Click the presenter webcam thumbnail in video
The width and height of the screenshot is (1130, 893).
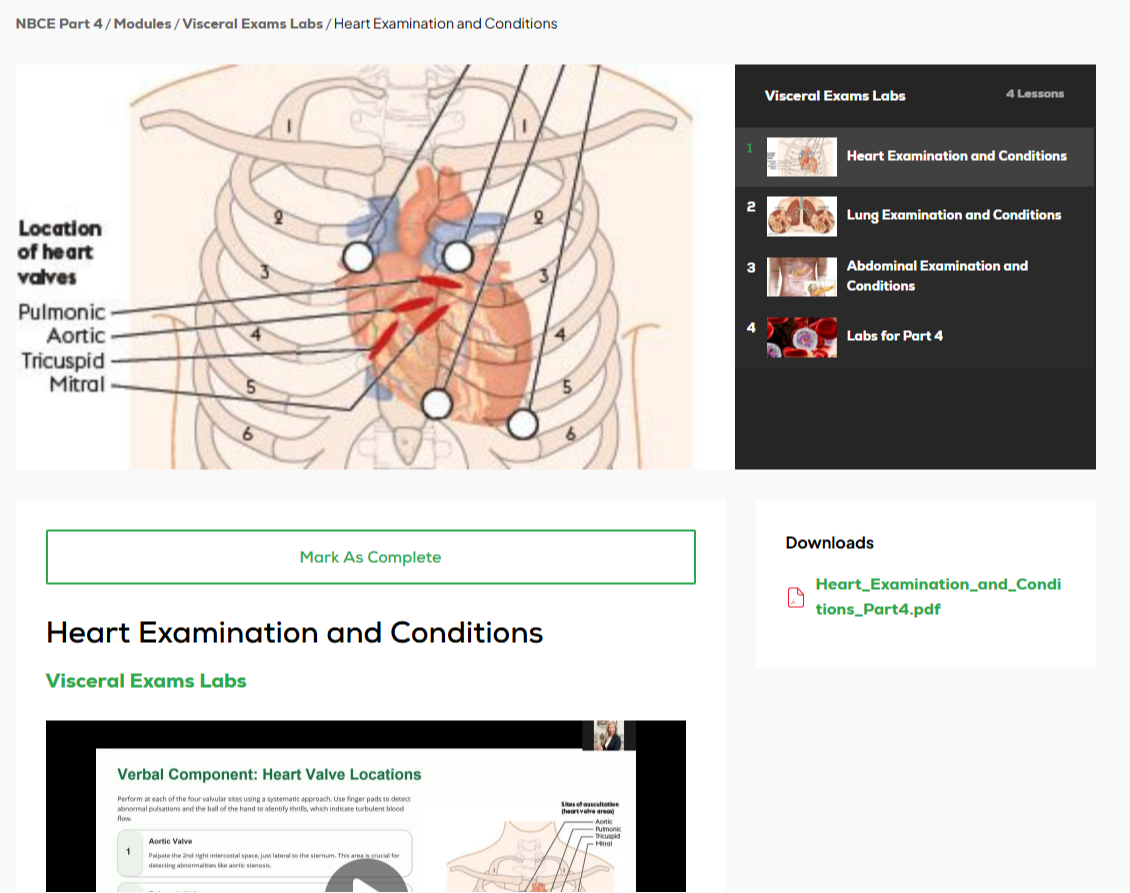pyautogui.click(x=609, y=735)
